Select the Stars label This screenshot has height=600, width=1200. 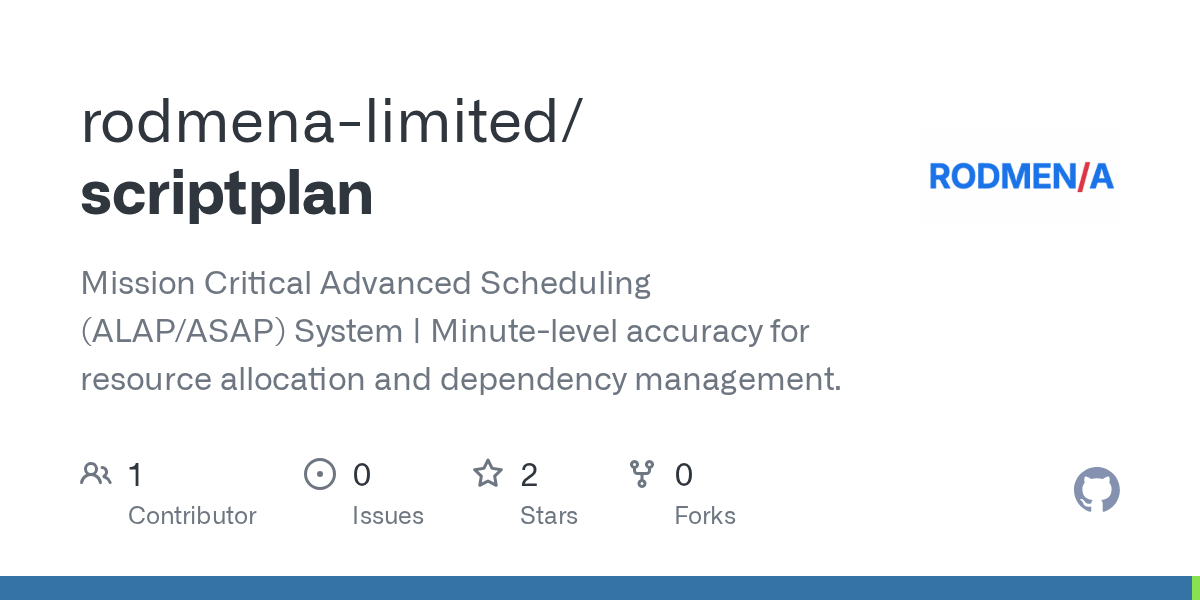[549, 516]
